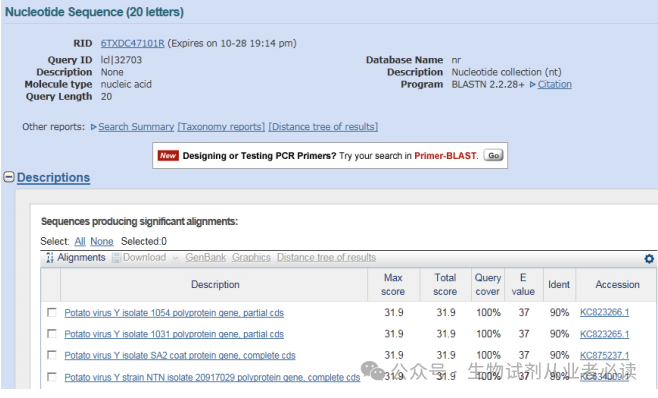Viewport: 658px width, 398px height.
Task: Open RID link 6TXDC47101R
Action: point(132,43)
